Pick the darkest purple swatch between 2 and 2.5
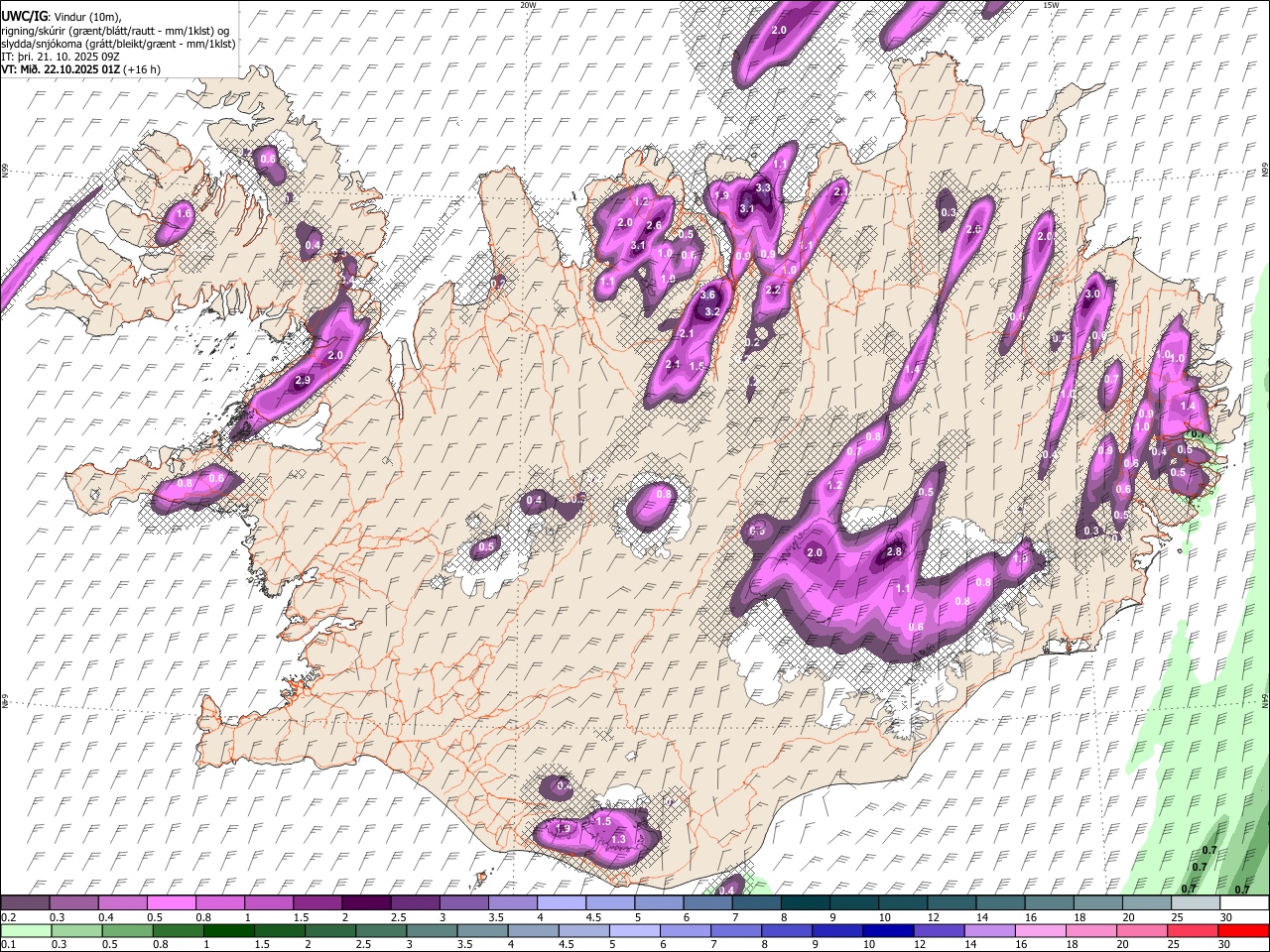Screen dimensions: 1270x952 (365, 902)
